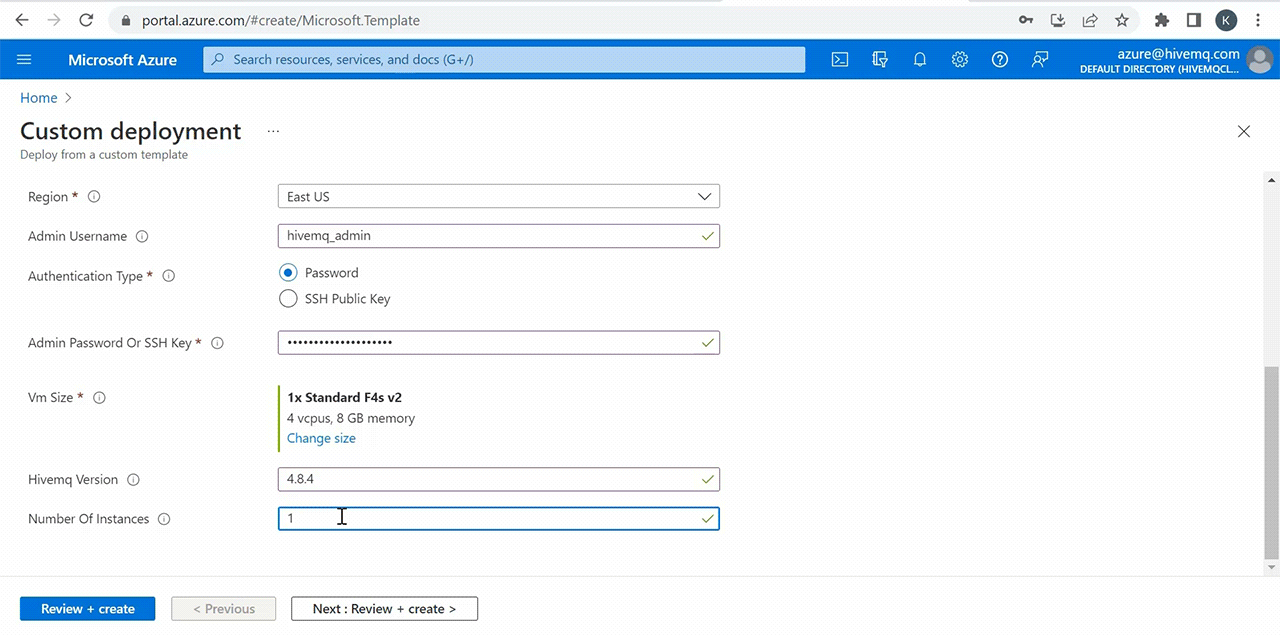Click the form's vertical scrollbar thumb
Viewport: 1280px width, 636px height.
pos(1272,463)
